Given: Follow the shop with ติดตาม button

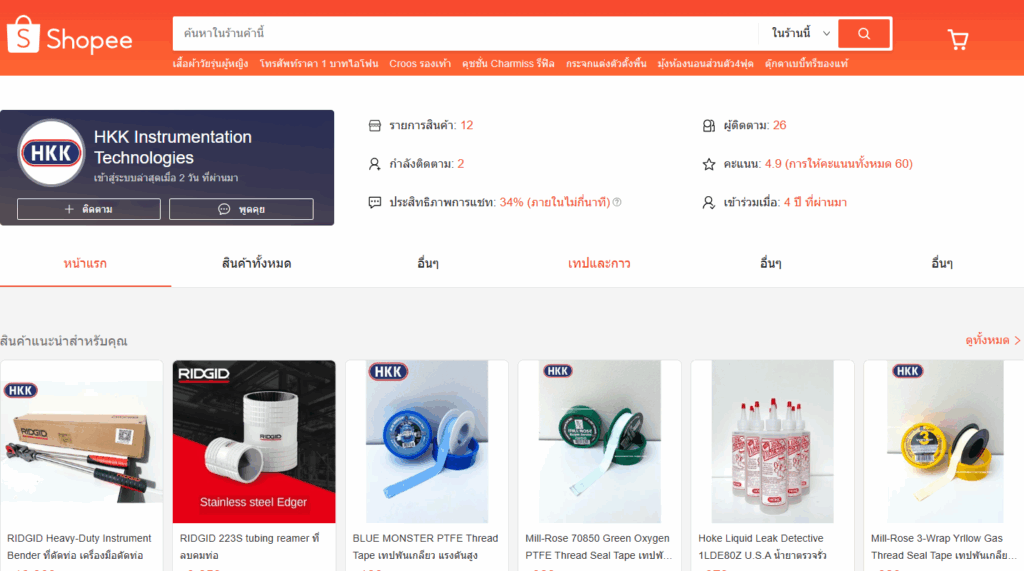Looking at the screenshot, I should pyautogui.click(x=89, y=209).
